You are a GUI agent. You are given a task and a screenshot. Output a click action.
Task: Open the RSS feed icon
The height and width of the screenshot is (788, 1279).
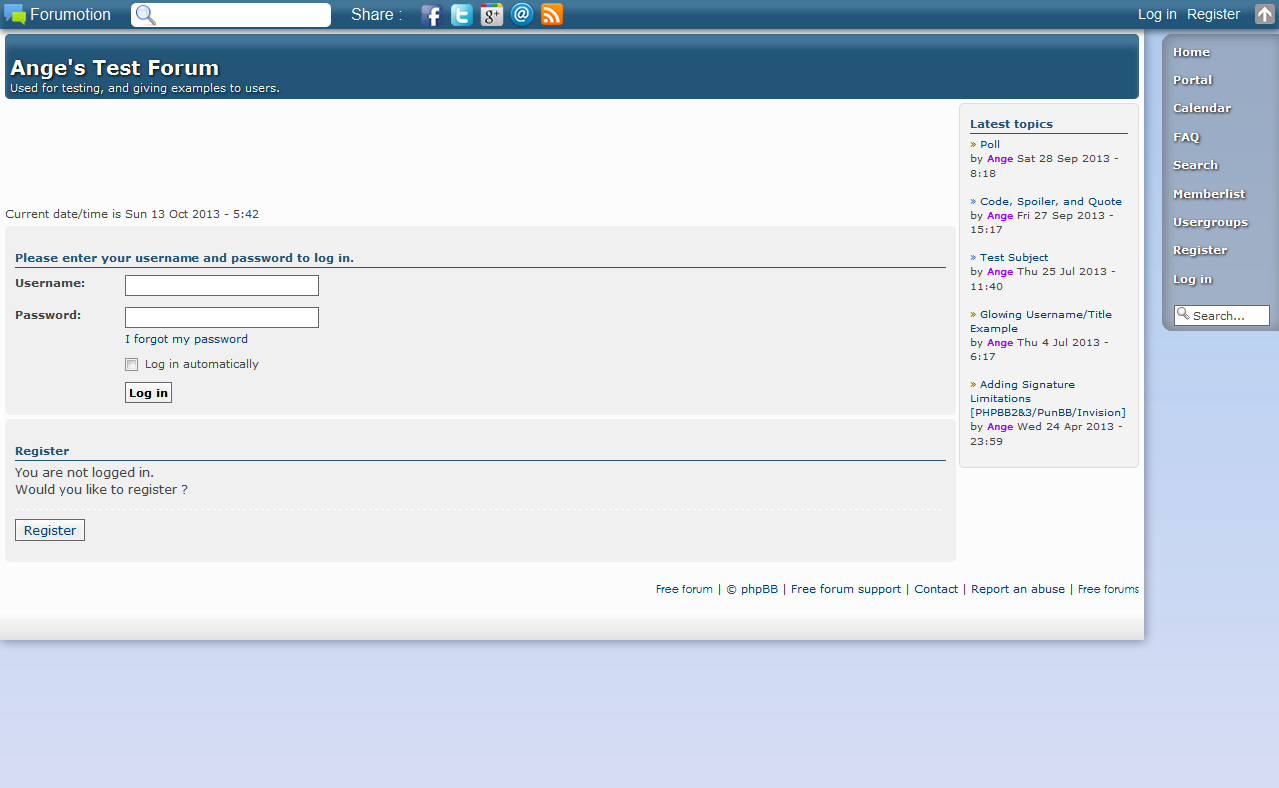[552, 15]
